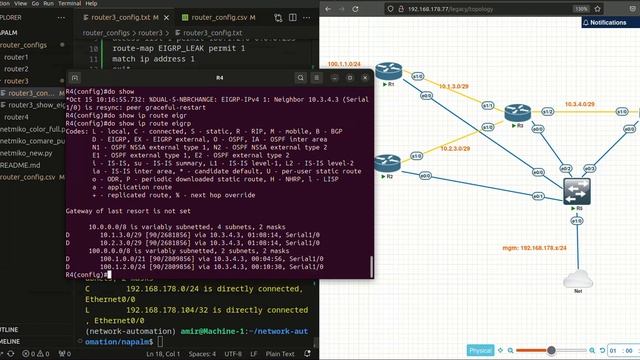Click the sync changes icon in status bar
Screen dimensions: 640x360
coord(11,354)
